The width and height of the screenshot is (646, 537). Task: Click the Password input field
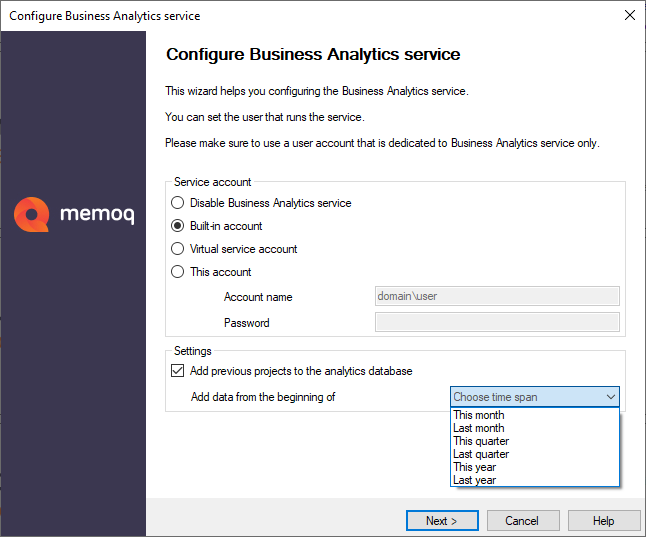[x=496, y=322]
